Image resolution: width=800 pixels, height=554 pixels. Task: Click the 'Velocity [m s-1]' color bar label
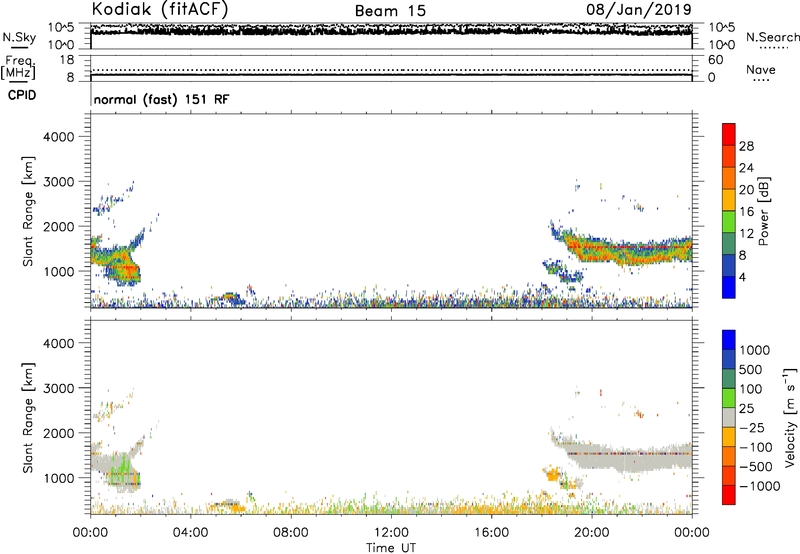click(x=790, y=417)
